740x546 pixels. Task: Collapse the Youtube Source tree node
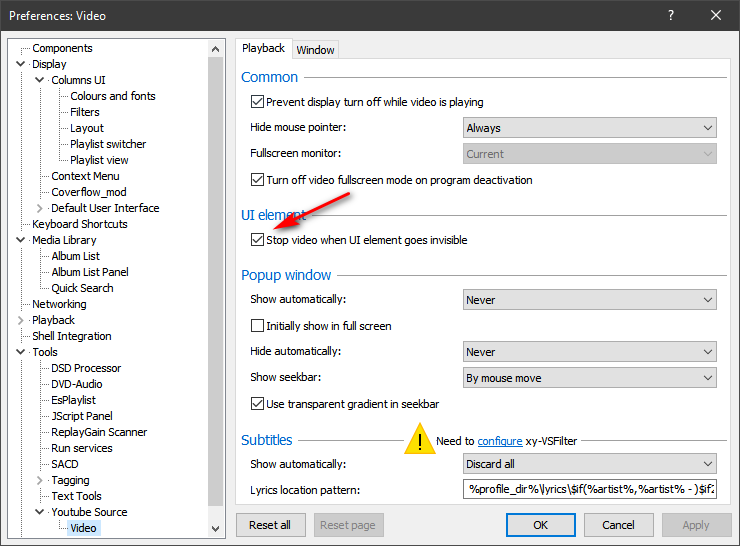tap(40, 512)
